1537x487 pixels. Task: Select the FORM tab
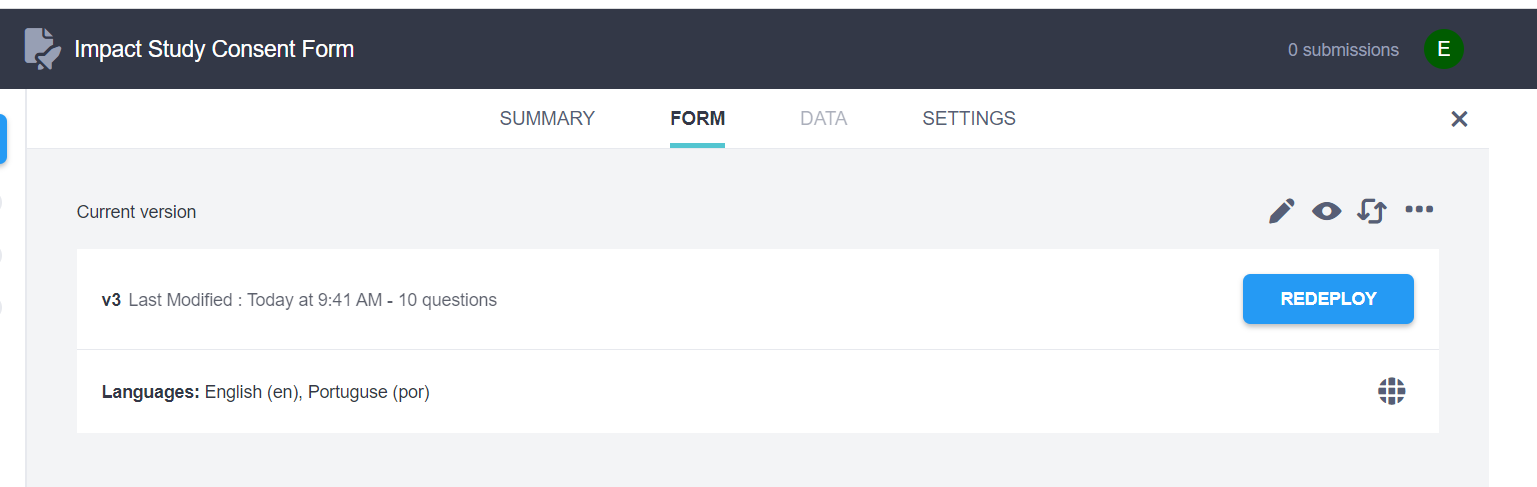[x=697, y=119]
